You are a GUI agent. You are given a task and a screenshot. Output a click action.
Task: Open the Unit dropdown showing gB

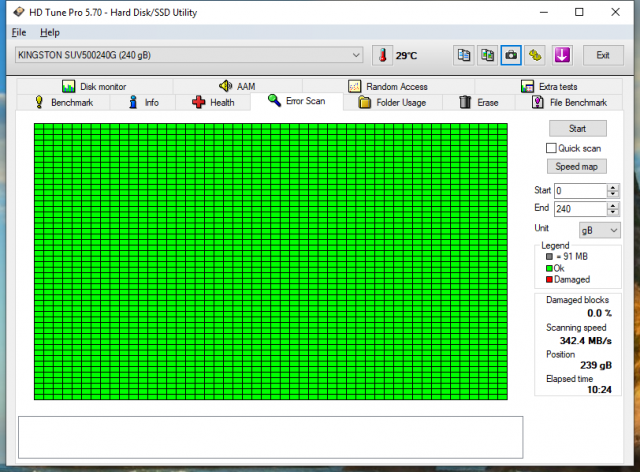(613, 229)
